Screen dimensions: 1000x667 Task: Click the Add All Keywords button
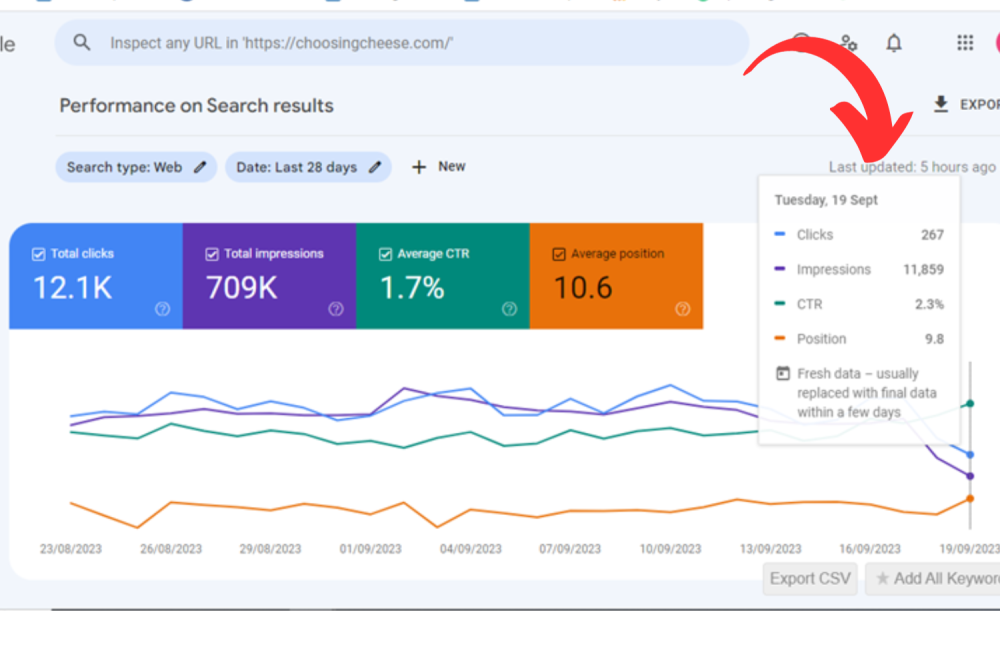point(935,578)
